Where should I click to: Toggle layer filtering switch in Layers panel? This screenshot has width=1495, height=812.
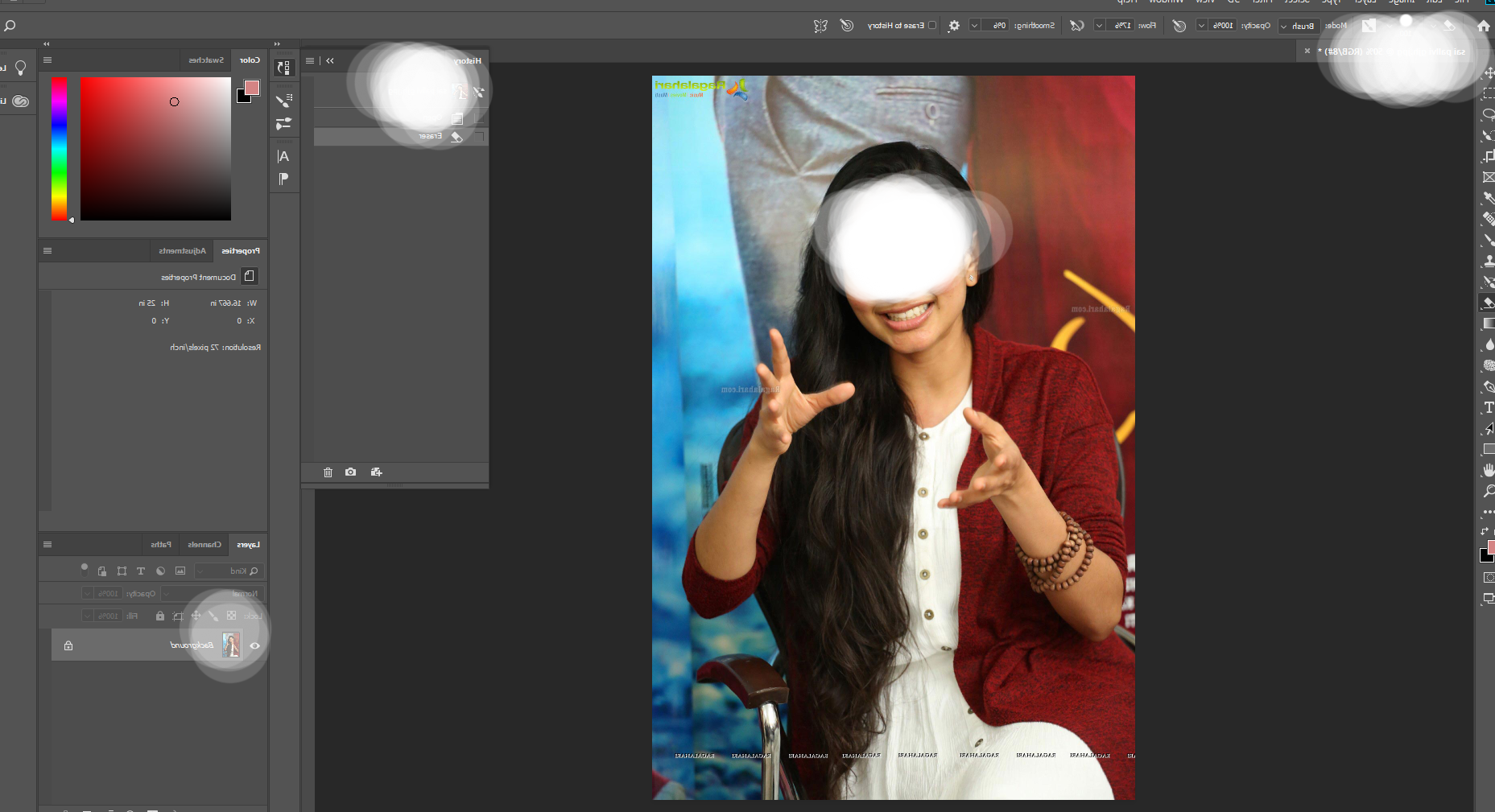85,568
